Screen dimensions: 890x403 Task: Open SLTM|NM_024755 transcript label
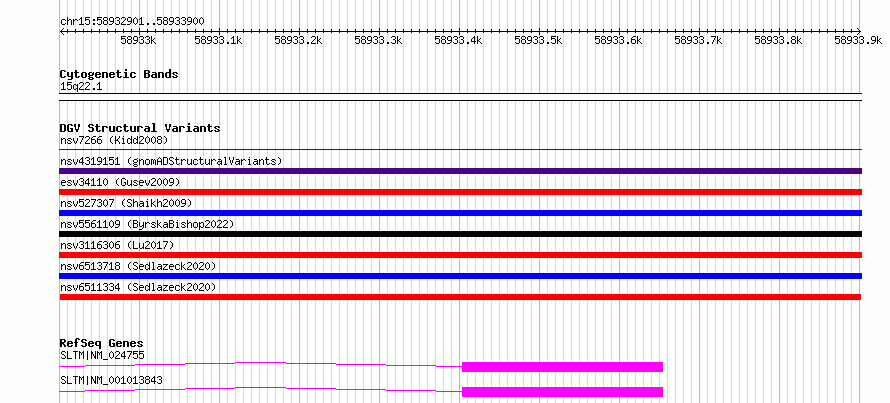(102, 355)
